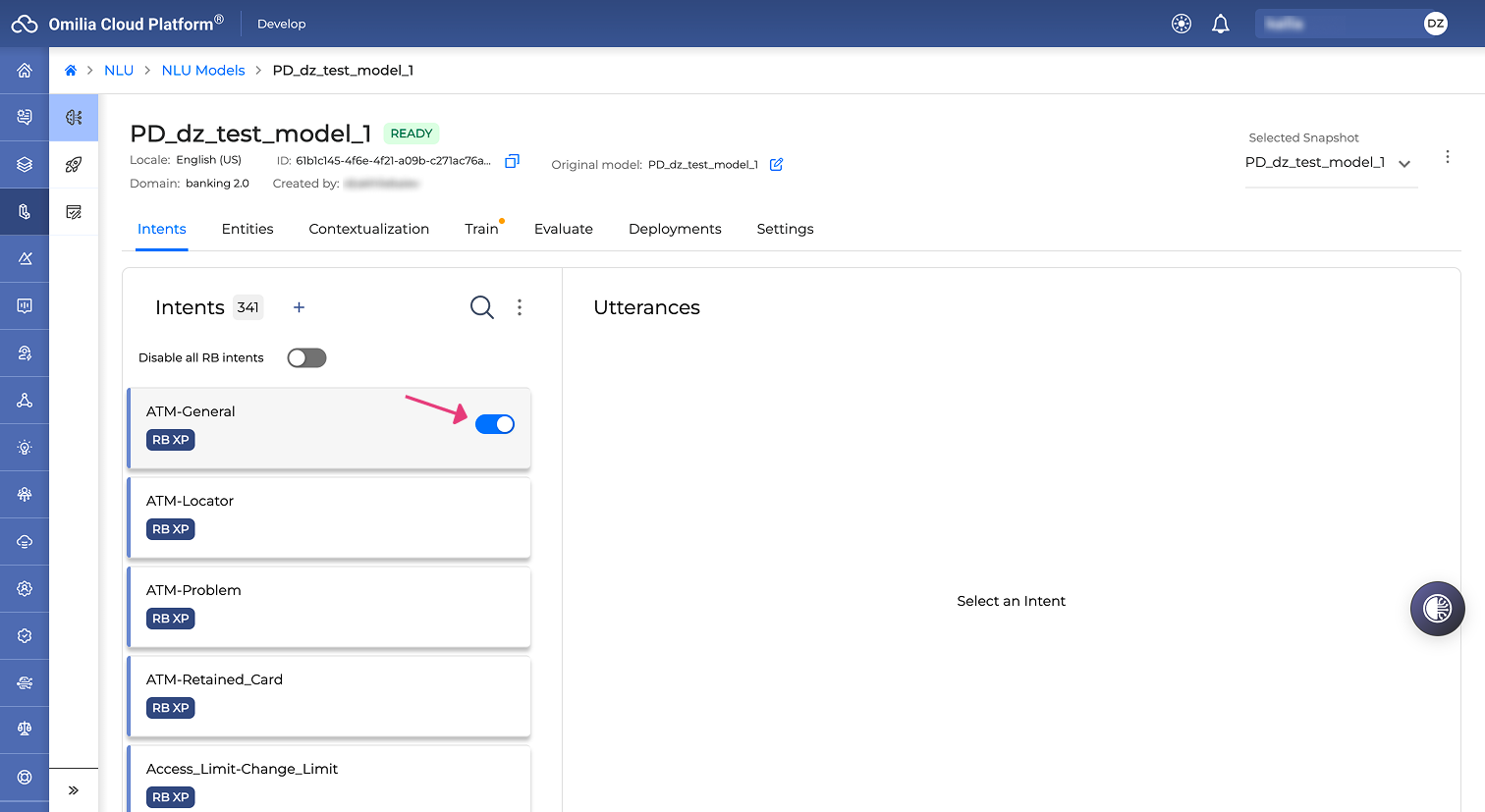The width and height of the screenshot is (1485, 812).
Task: Enable the Disable all RB intents switch
Action: pos(306,357)
